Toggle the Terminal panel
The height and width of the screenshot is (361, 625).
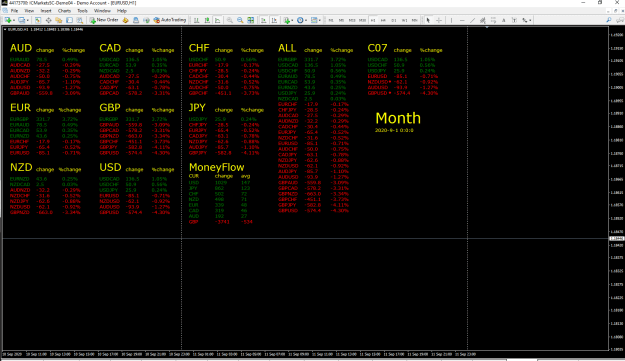69,20
